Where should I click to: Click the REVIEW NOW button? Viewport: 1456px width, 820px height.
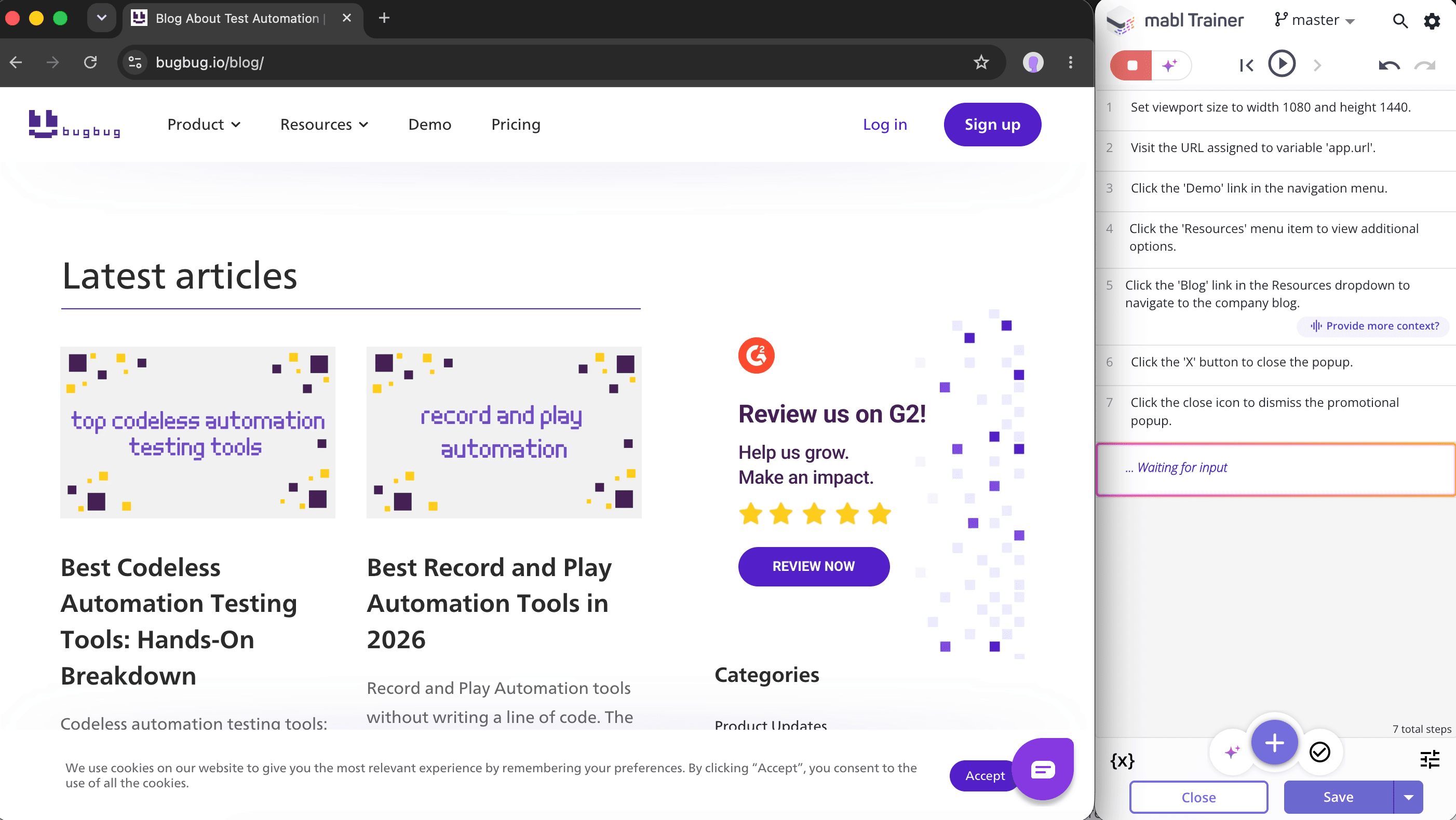tap(813, 566)
